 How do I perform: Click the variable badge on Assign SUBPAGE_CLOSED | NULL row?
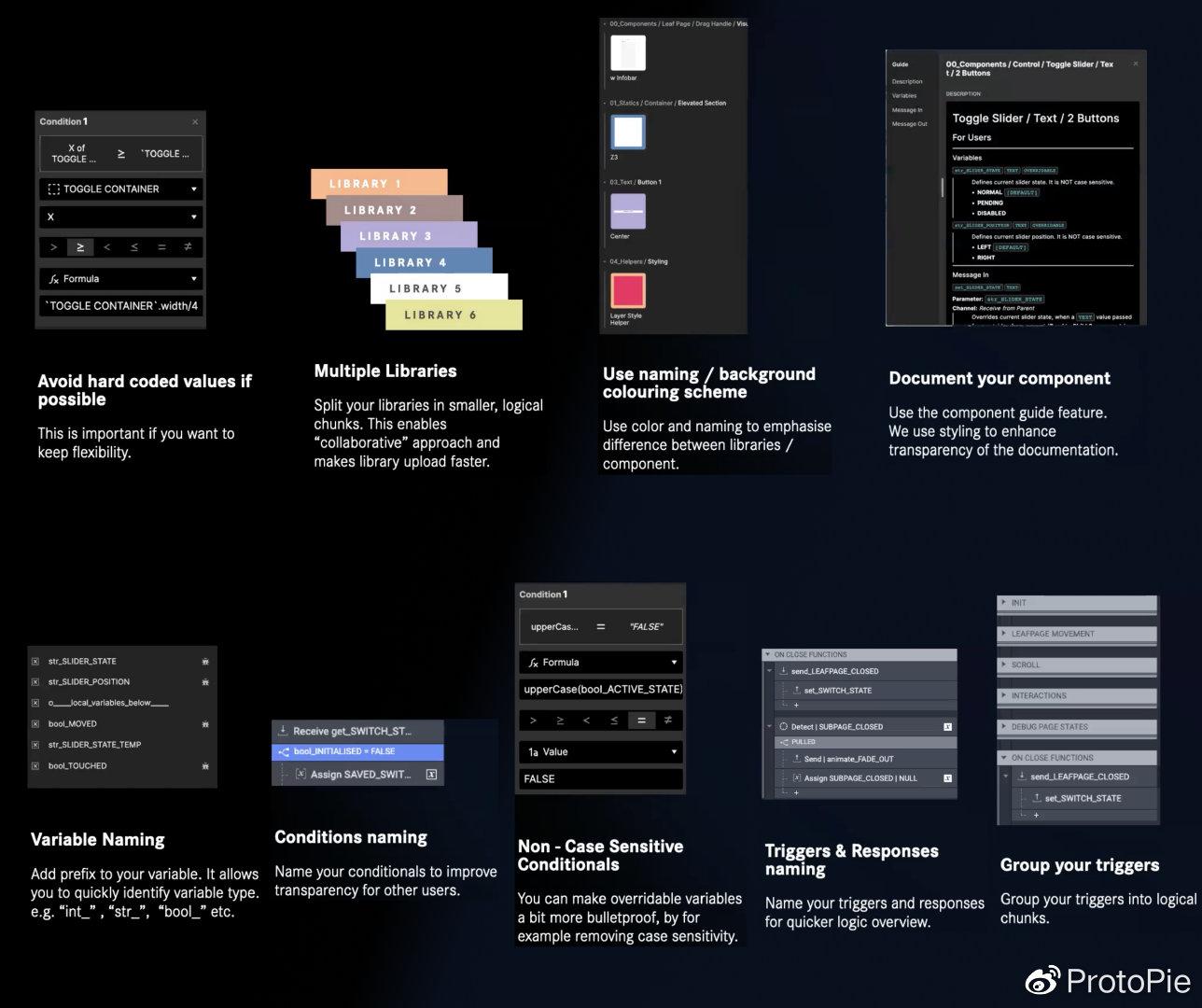(947, 778)
